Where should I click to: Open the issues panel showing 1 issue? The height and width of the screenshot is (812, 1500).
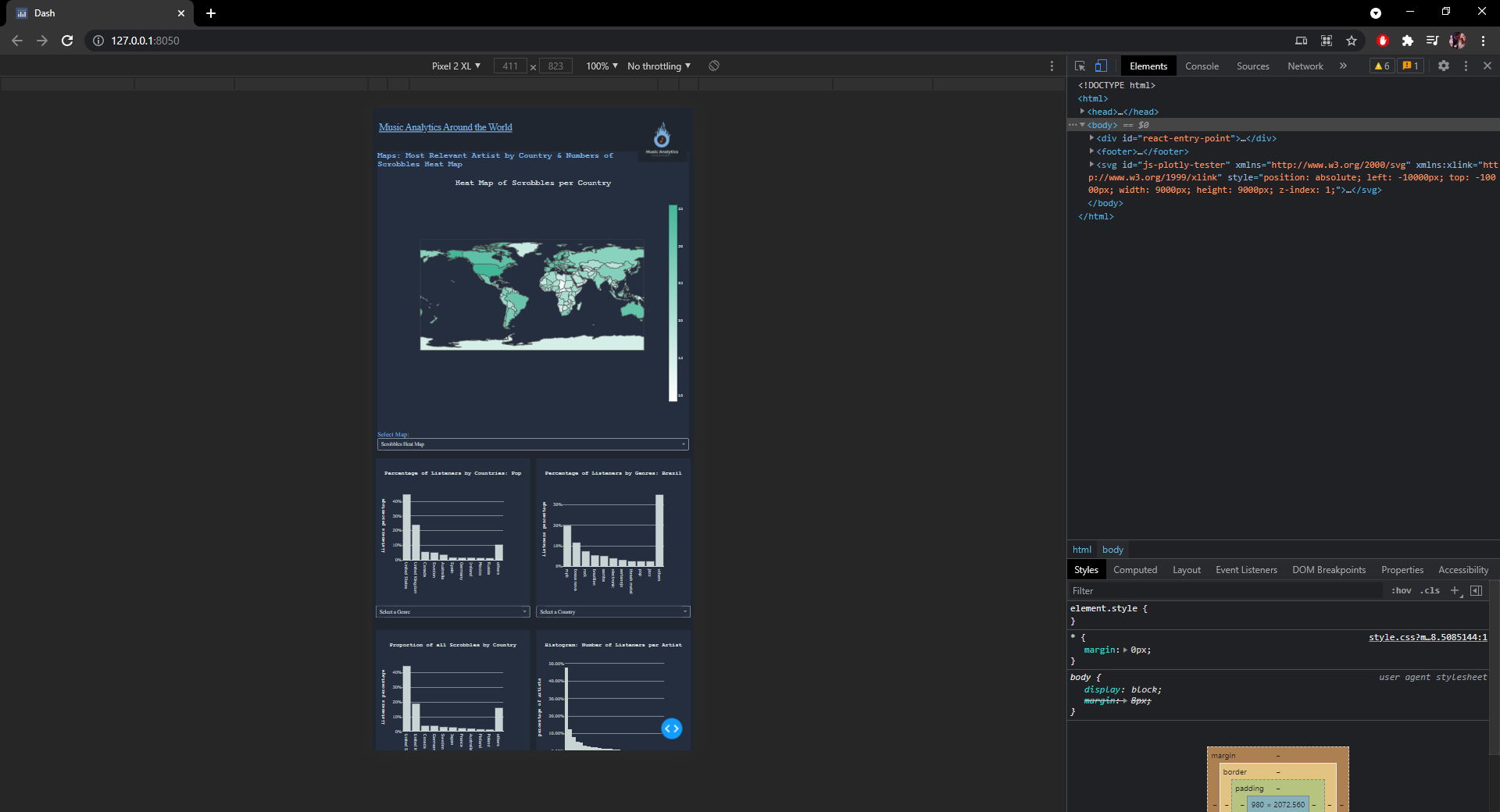click(x=1409, y=66)
